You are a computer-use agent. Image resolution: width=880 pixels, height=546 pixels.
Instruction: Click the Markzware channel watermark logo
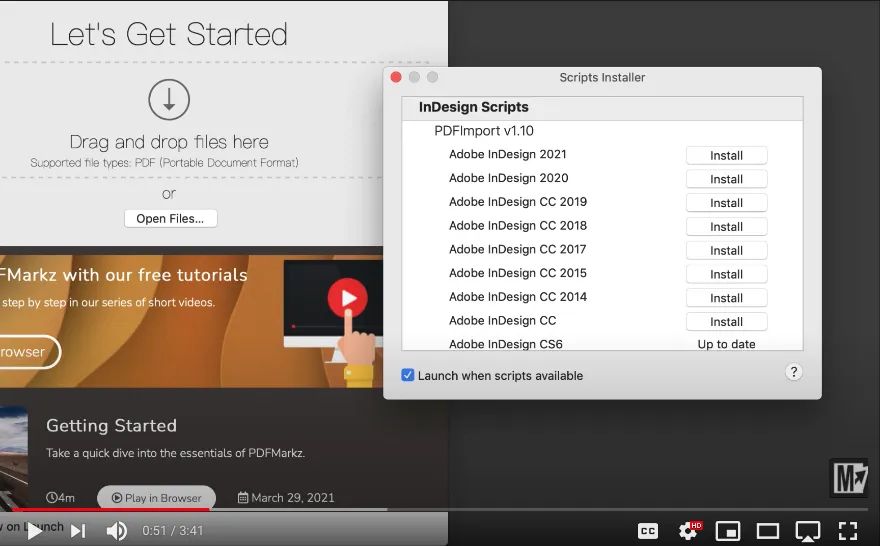click(x=849, y=478)
